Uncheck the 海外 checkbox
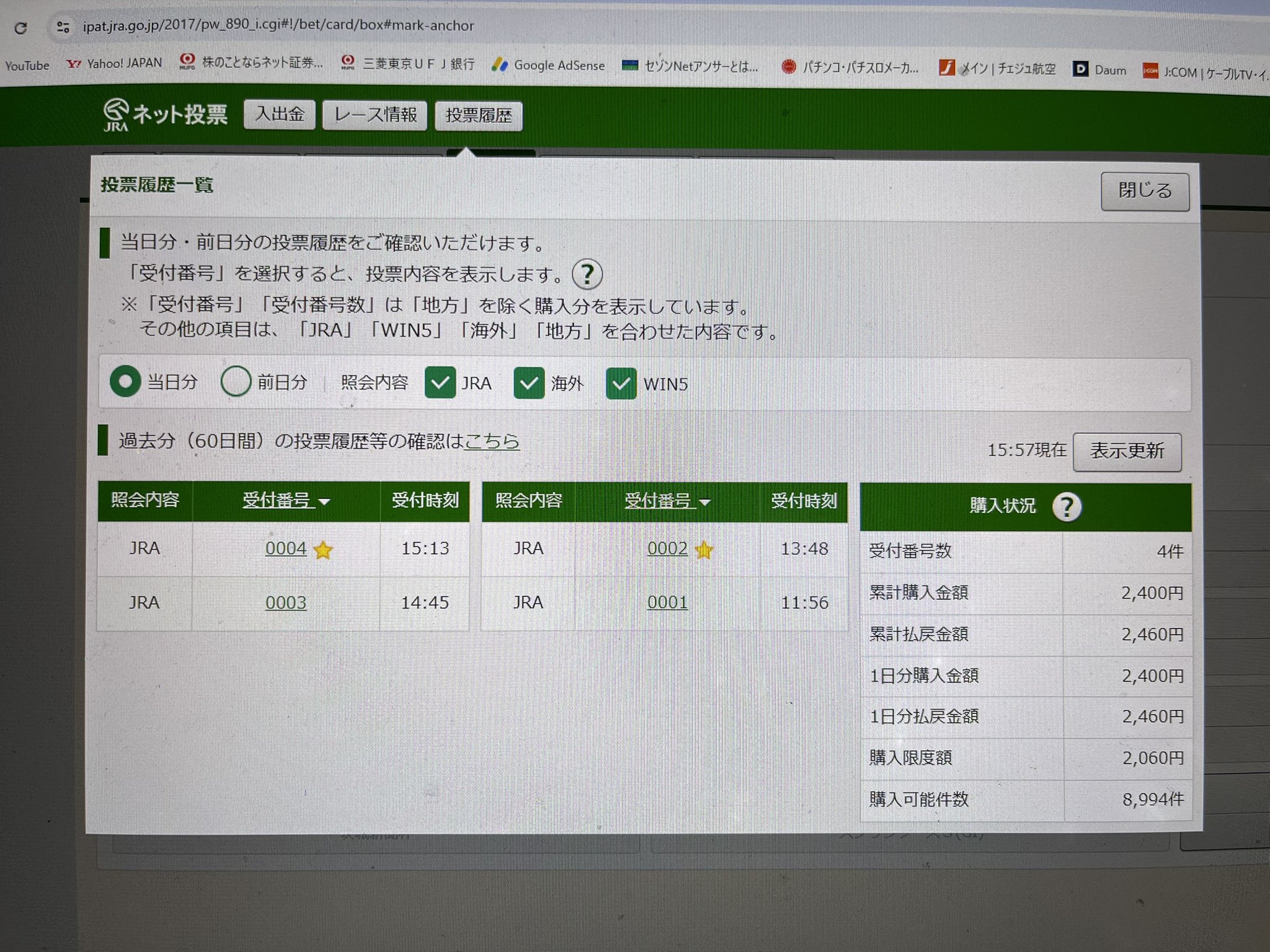The height and width of the screenshot is (952, 1270). 529,383
